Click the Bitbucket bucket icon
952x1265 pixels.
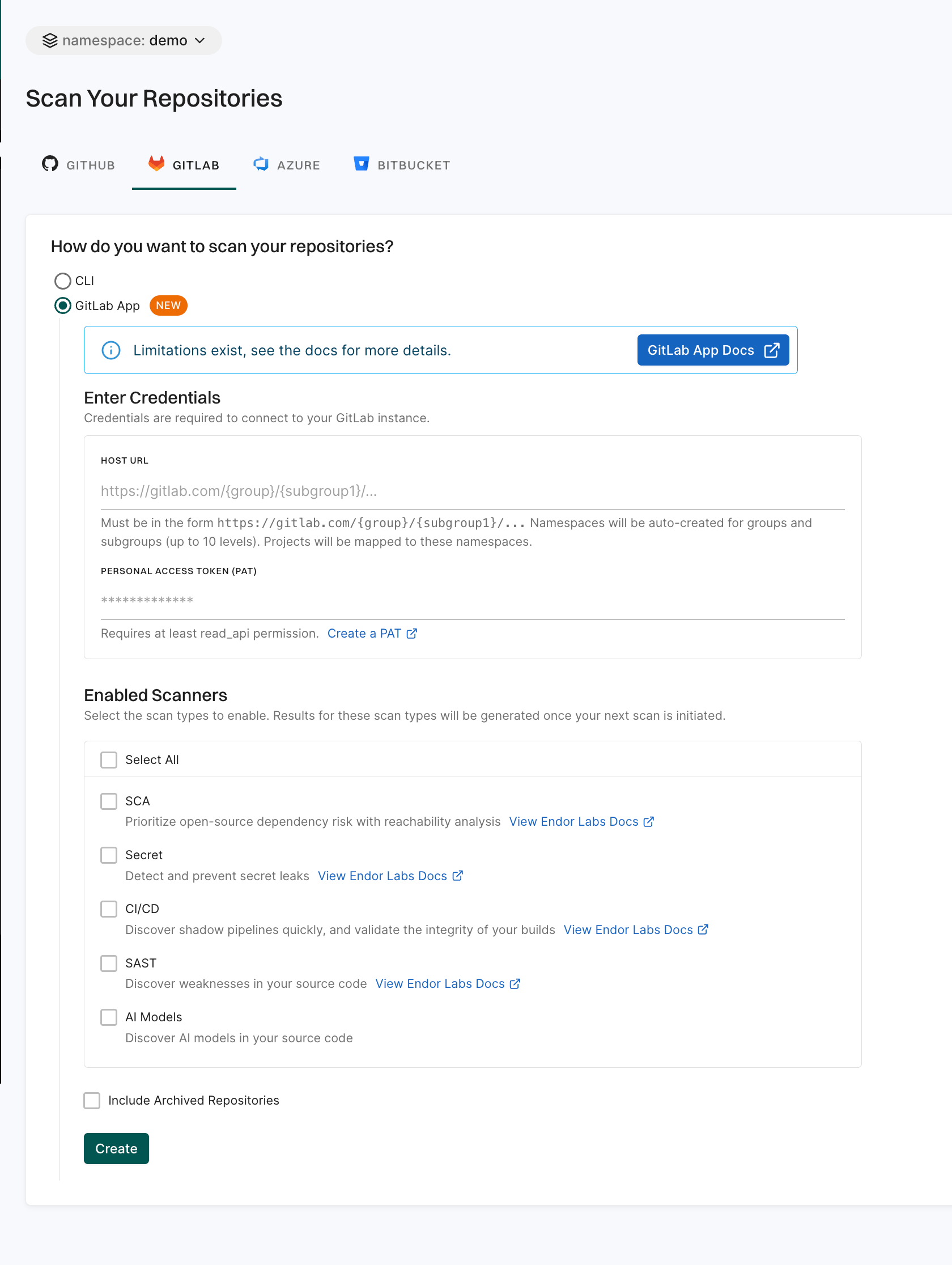pos(362,164)
